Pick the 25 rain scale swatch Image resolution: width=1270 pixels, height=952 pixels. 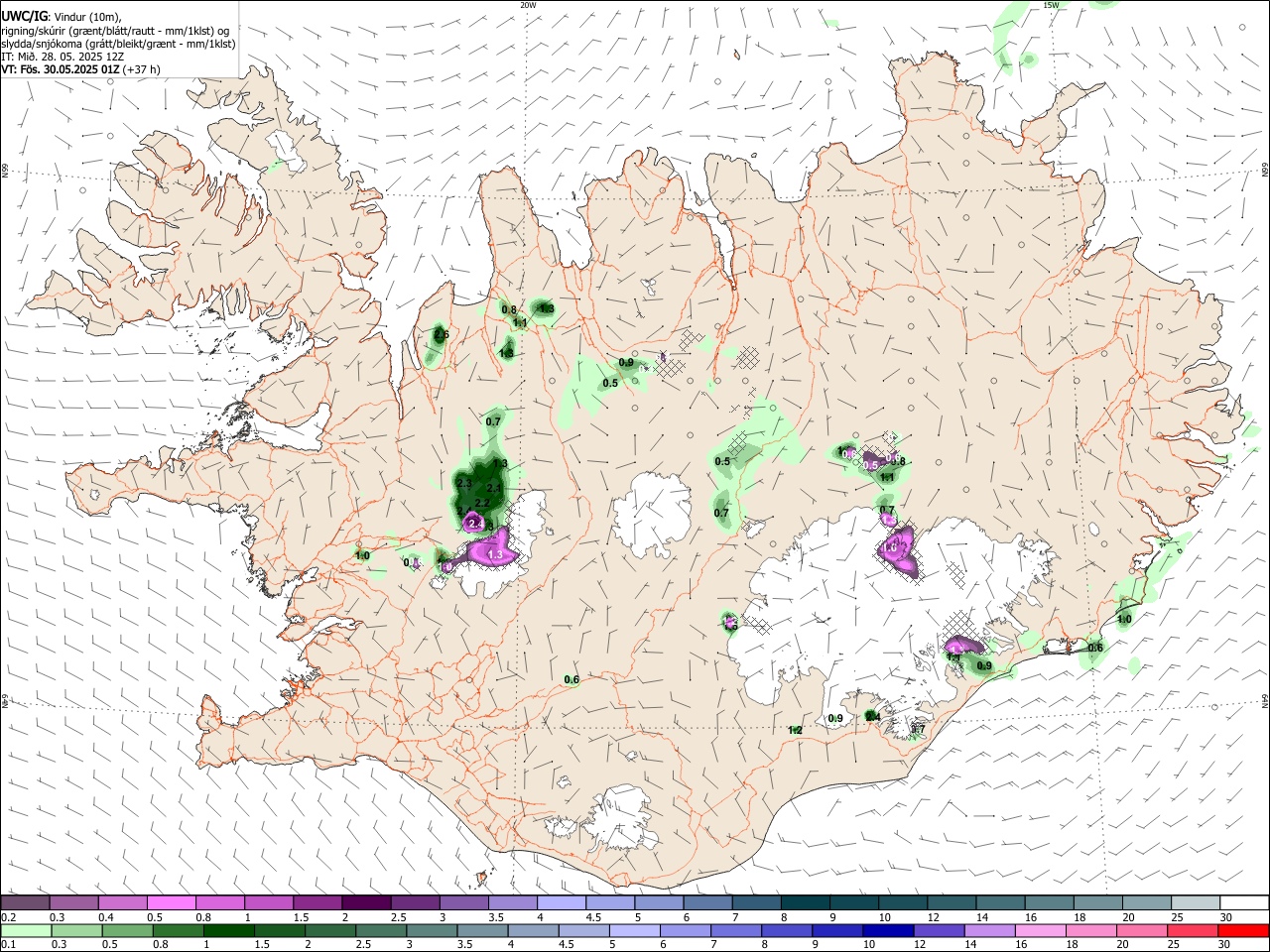pos(1194,930)
